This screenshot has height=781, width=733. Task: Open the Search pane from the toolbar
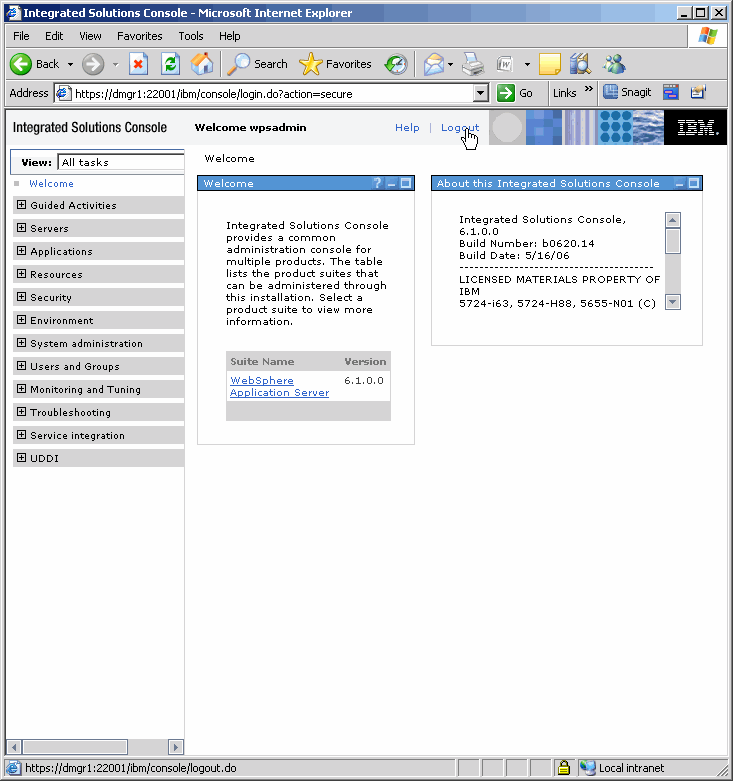coord(258,64)
